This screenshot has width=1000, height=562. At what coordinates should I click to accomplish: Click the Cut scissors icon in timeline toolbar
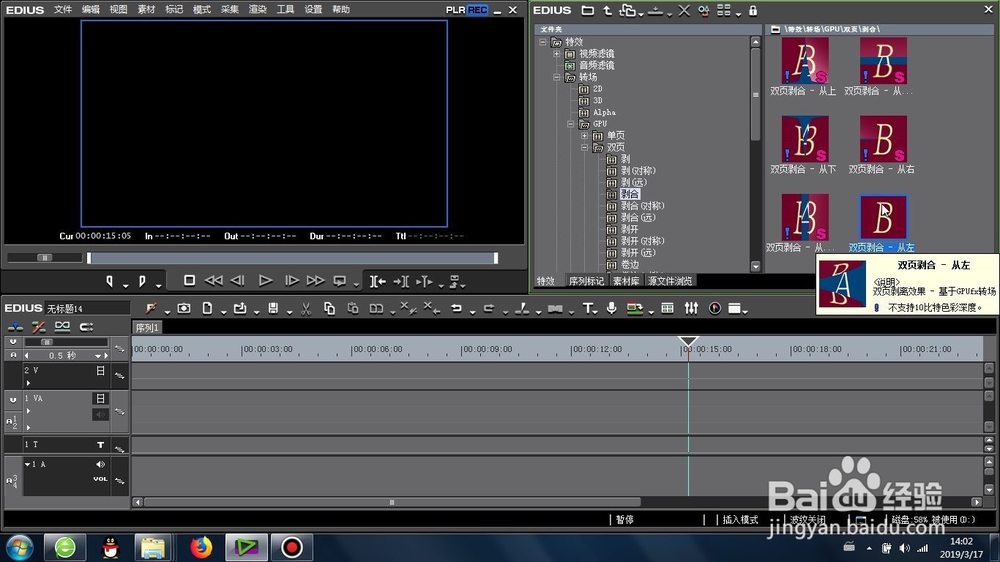click(x=306, y=309)
